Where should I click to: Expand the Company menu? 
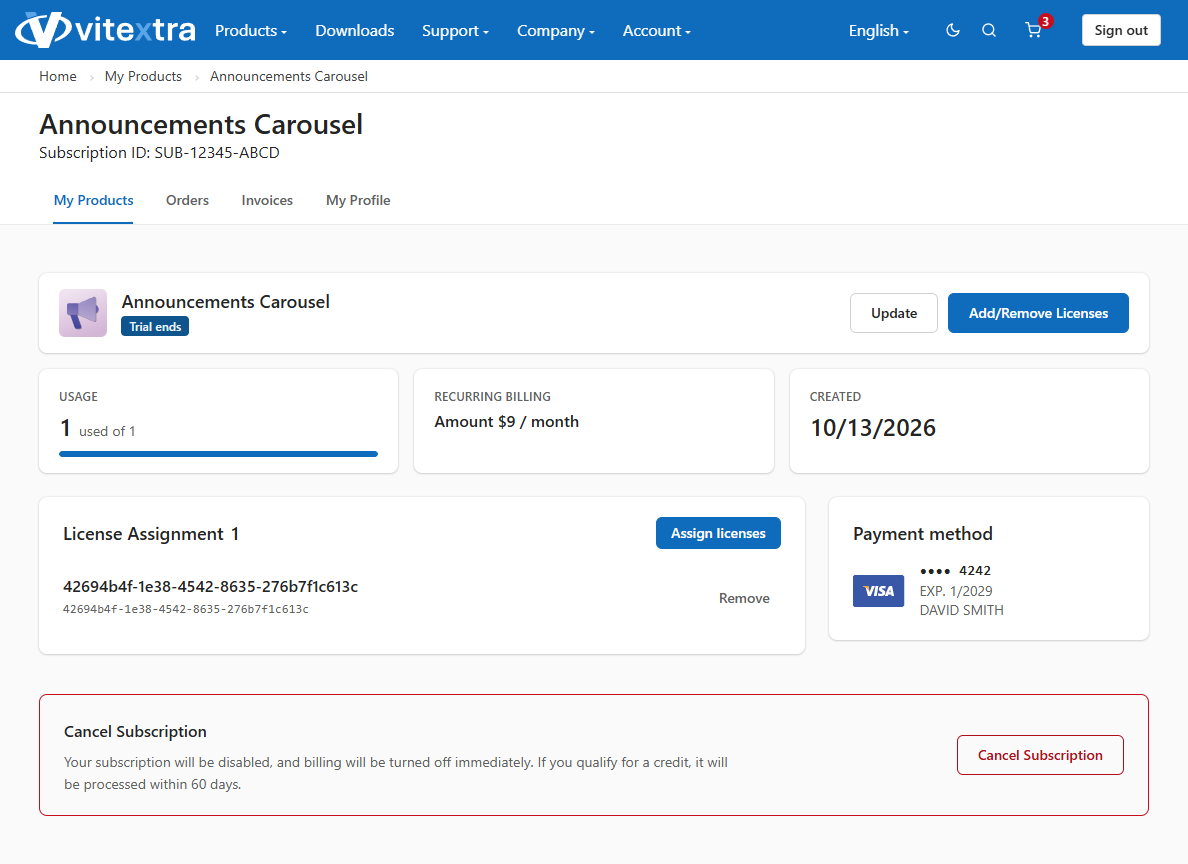tap(555, 31)
